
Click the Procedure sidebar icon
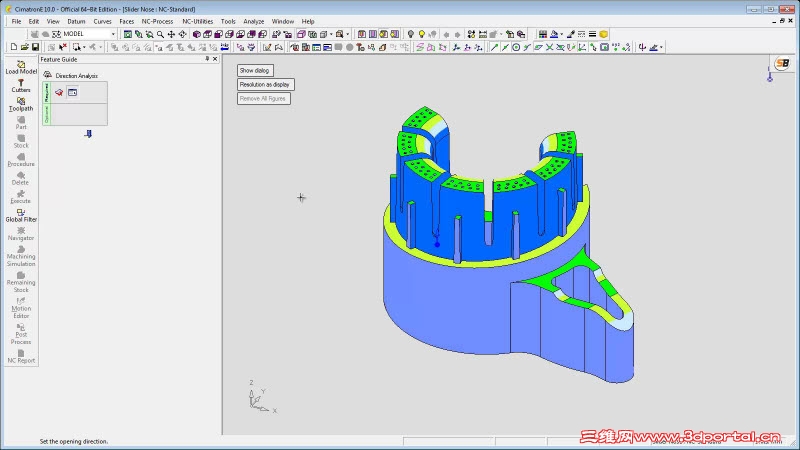coord(21,160)
